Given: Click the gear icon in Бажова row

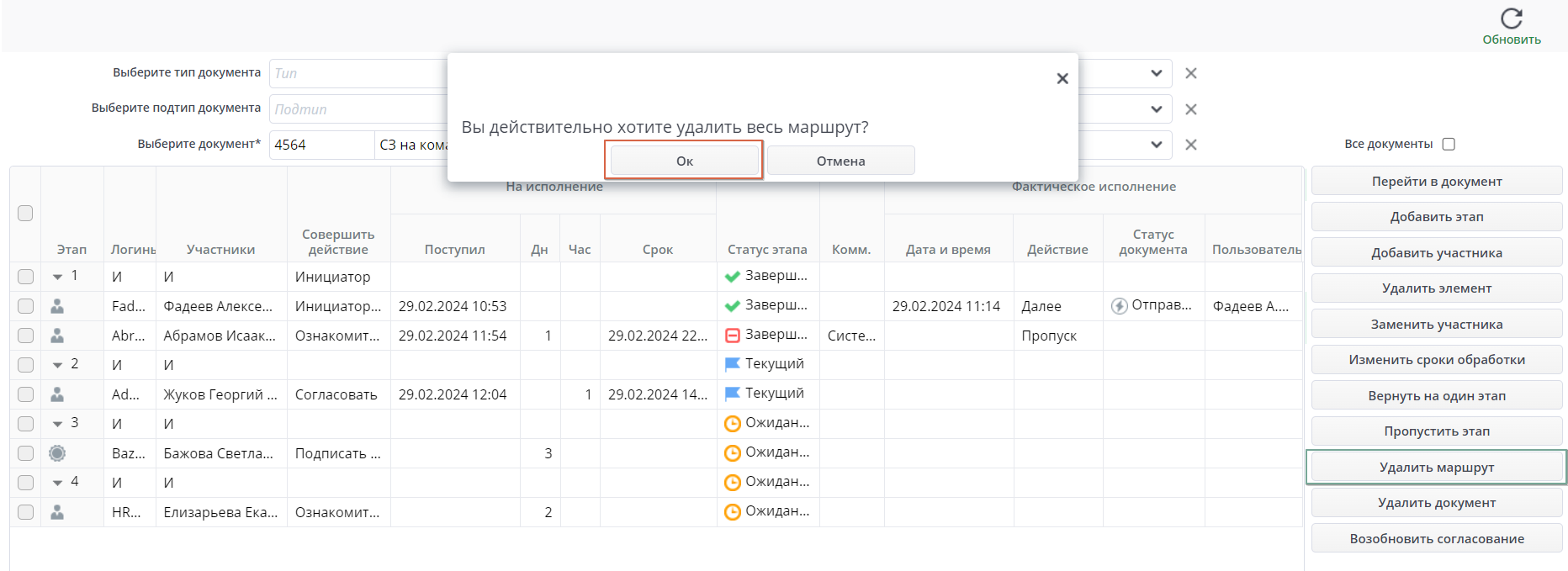Looking at the screenshot, I should click(57, 453).
